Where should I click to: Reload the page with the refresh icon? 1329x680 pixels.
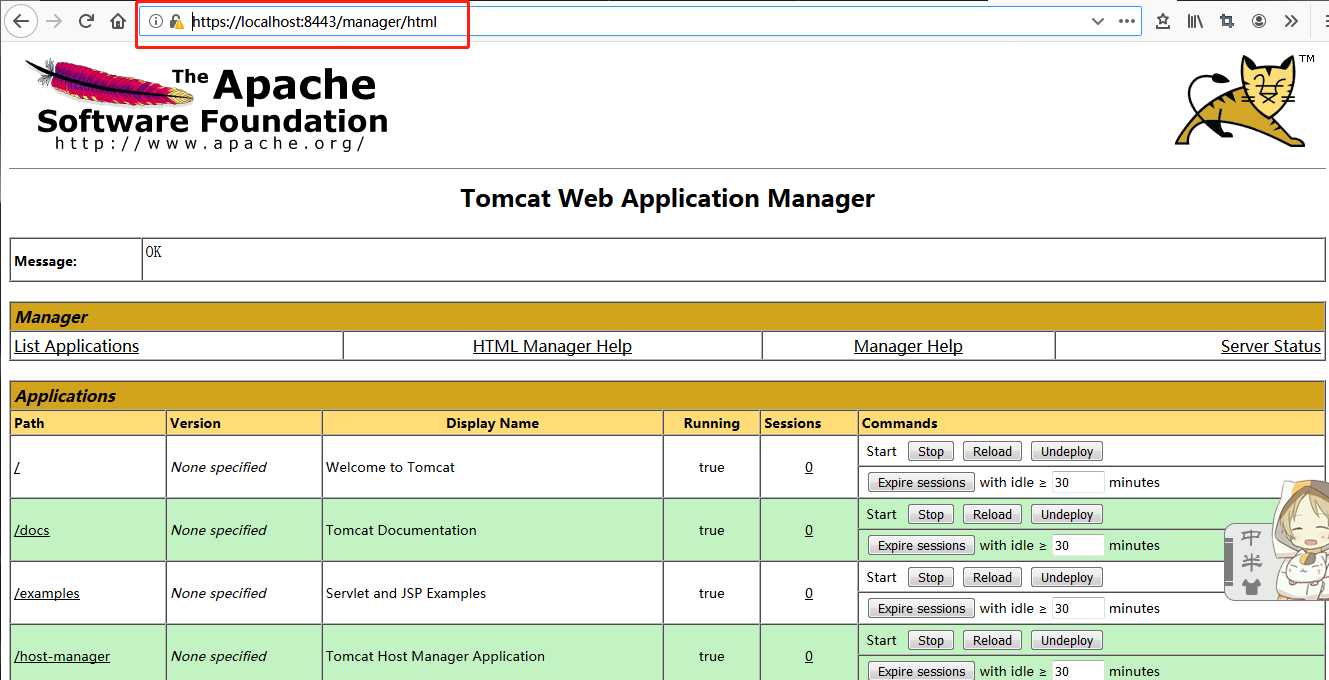(86, 21)
